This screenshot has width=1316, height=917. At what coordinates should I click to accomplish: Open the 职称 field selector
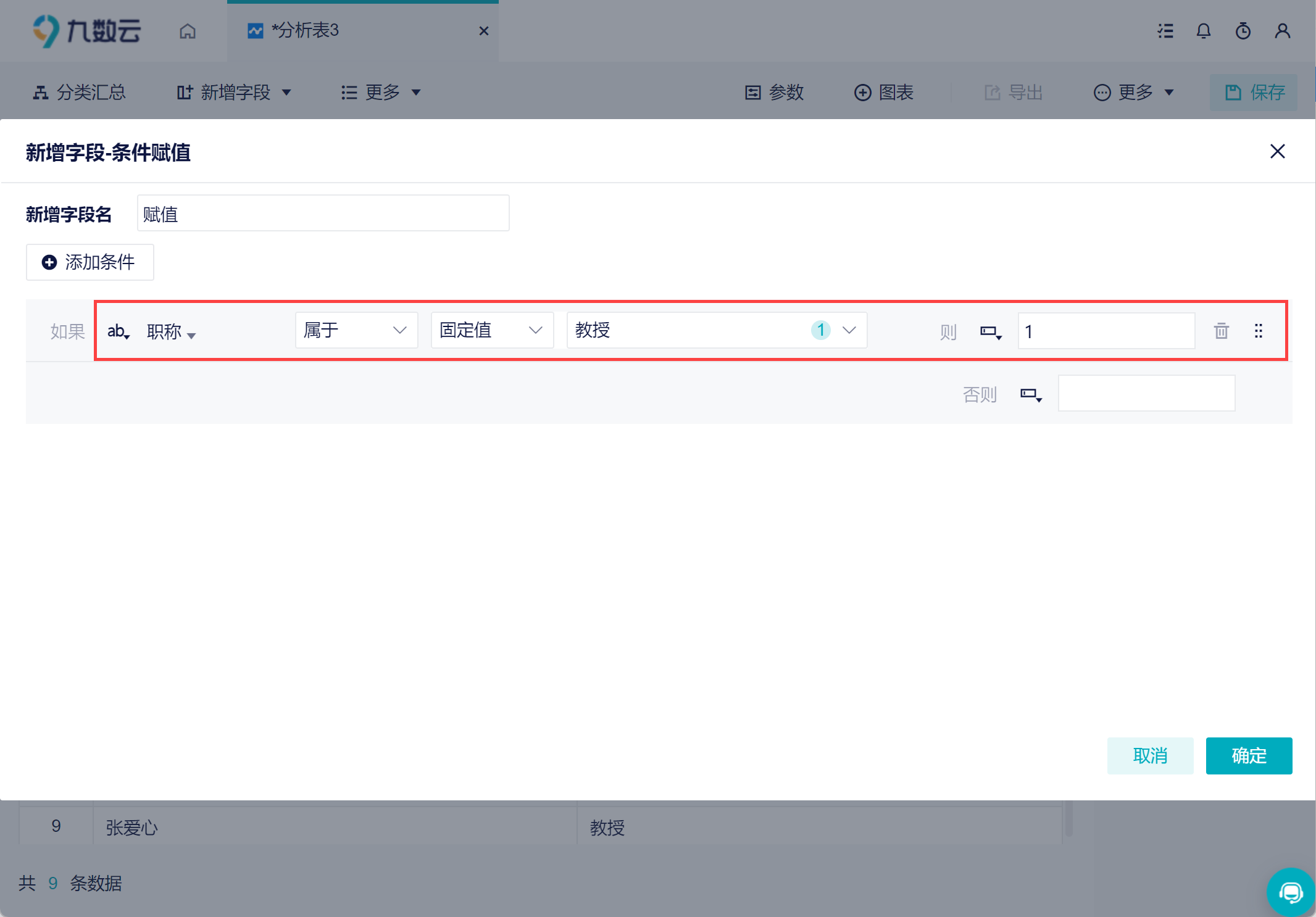click(x=171, y=332)
